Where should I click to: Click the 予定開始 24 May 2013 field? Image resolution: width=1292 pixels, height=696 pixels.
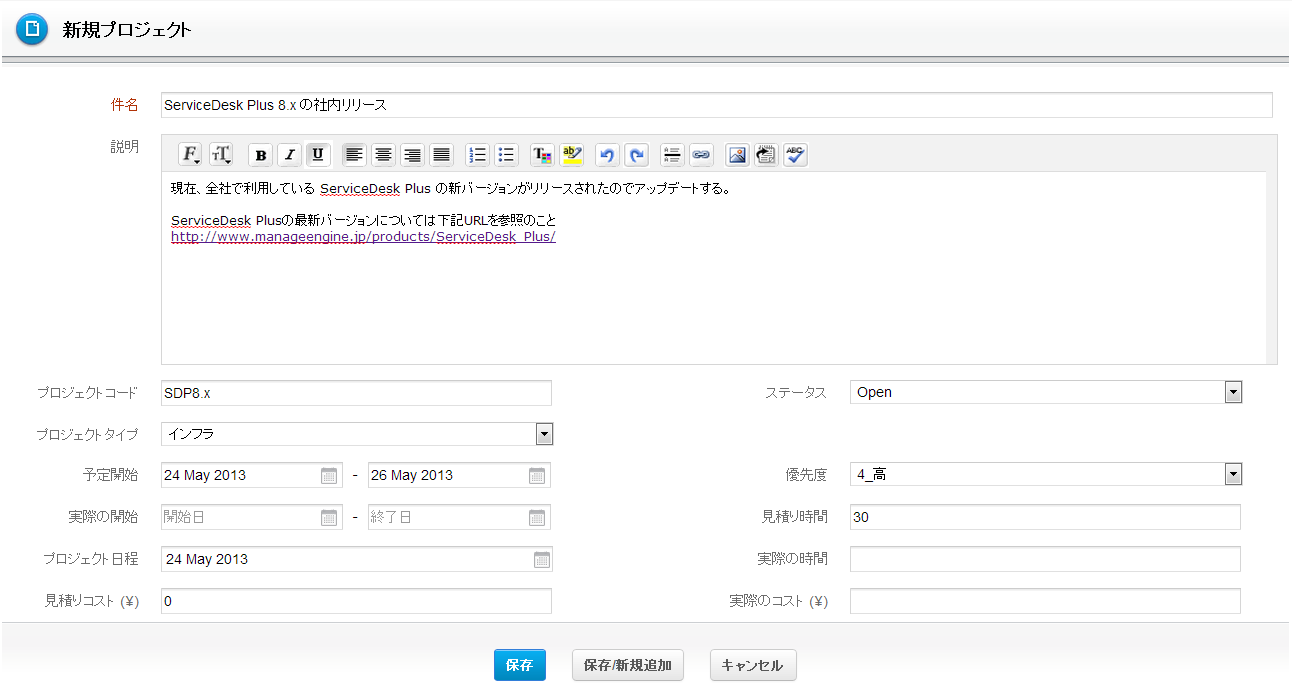tap(251, 476)
